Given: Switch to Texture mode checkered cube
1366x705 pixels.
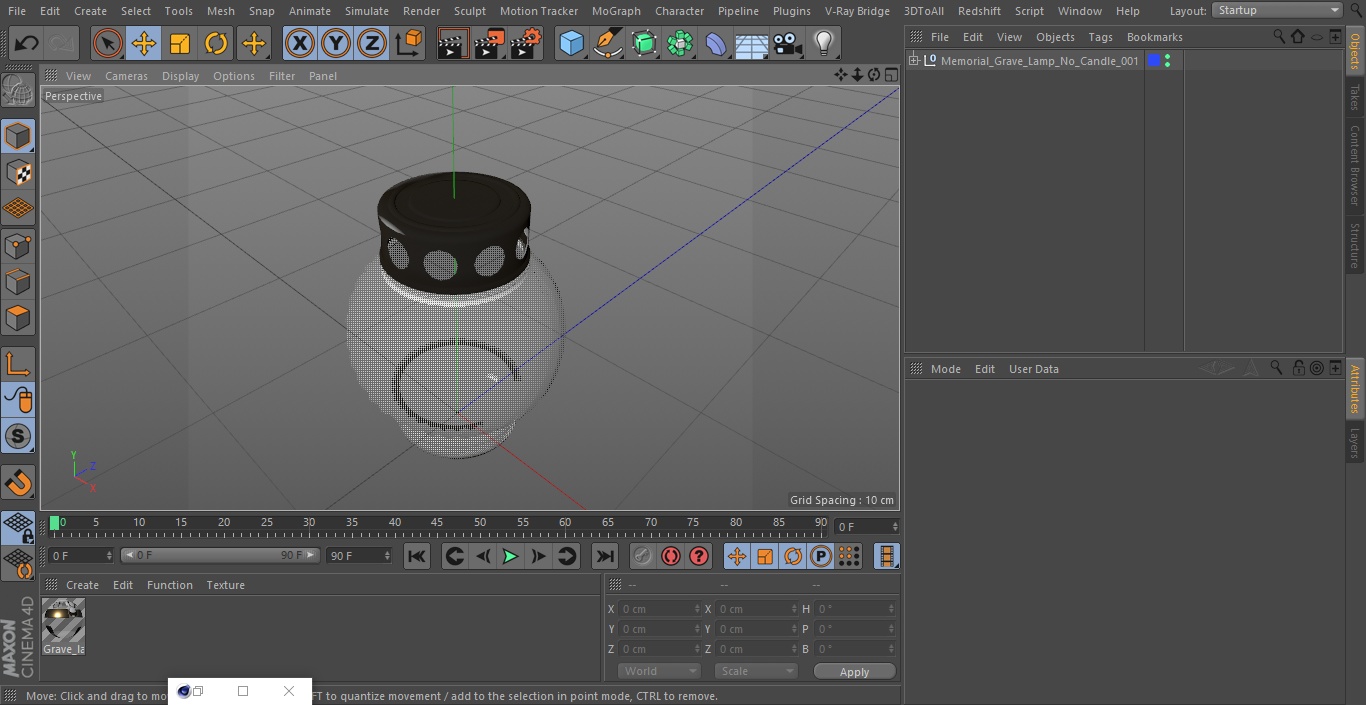Looking at the screenshot, I should point(18,173).
